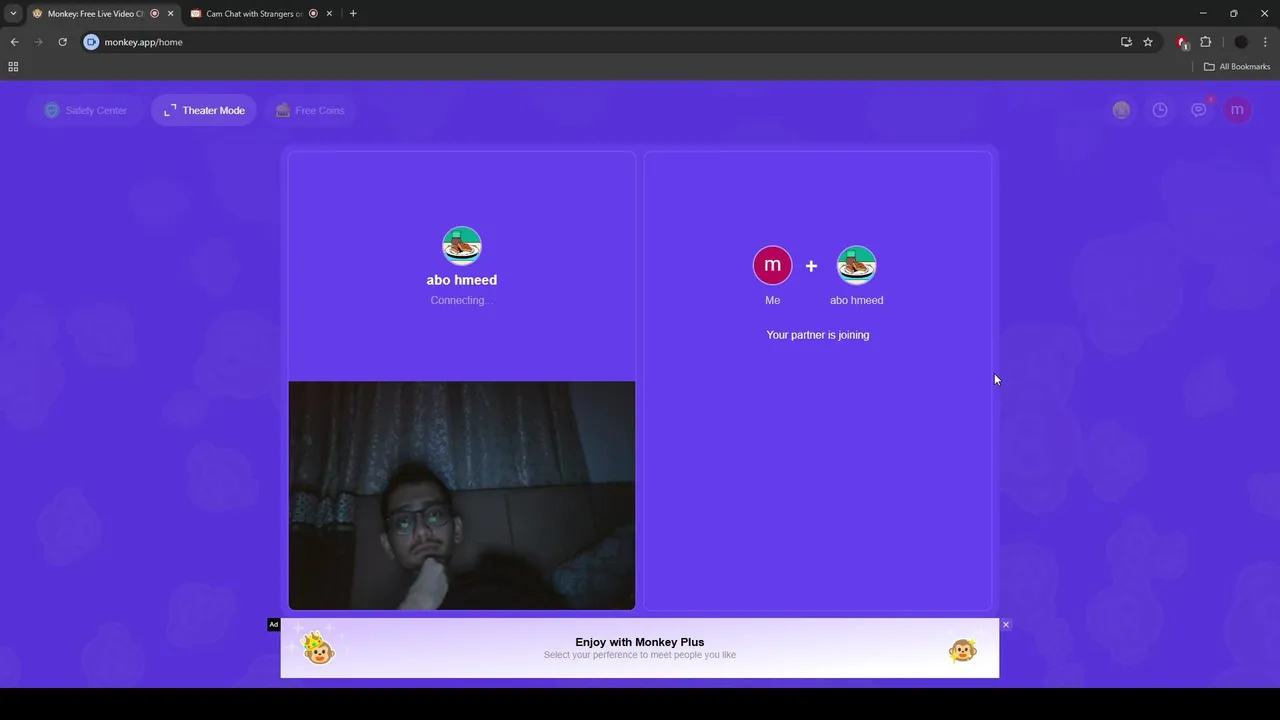Reload the monkey.app page

[62, 42]
